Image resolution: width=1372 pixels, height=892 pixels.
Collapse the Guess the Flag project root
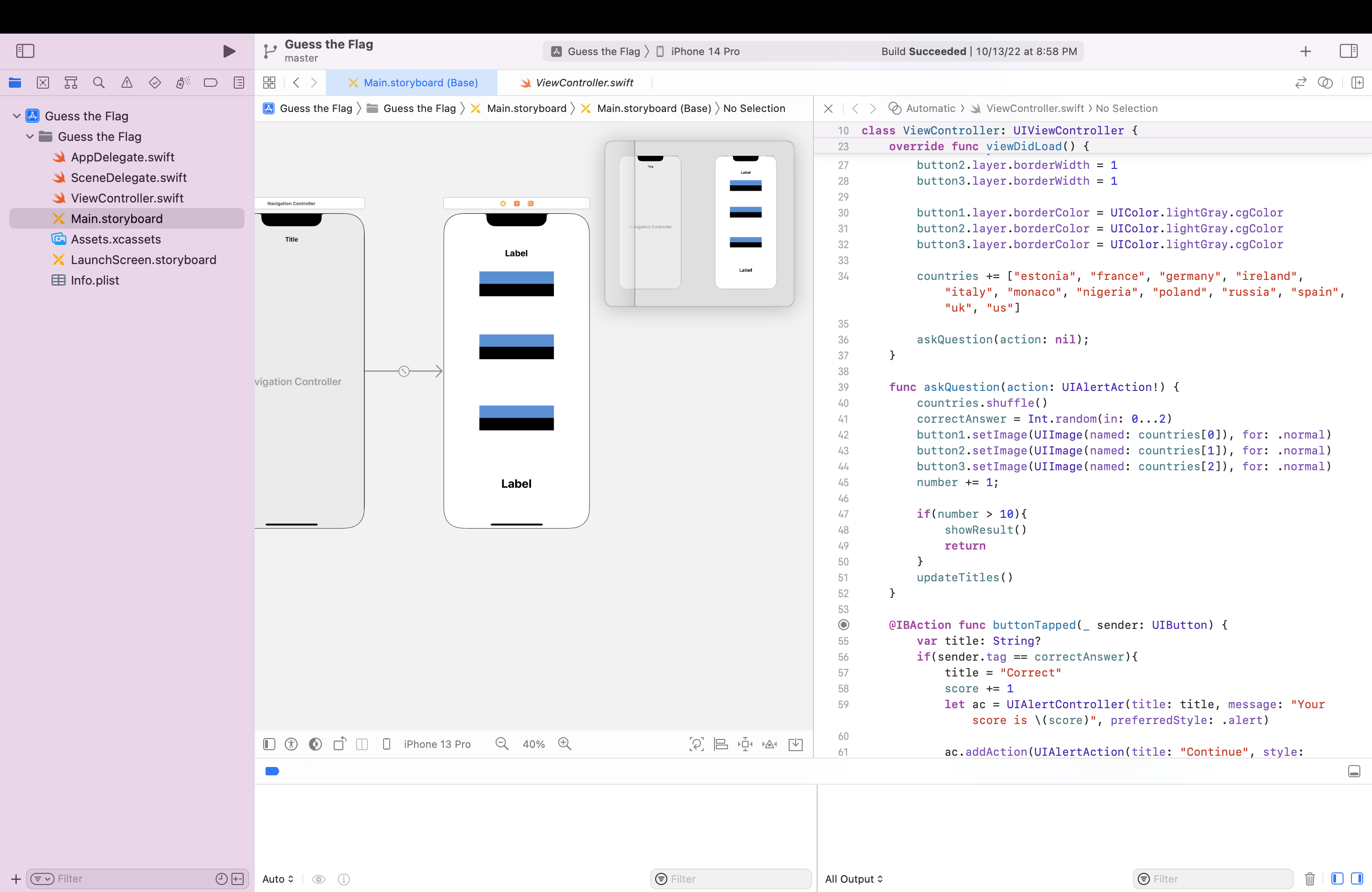pyautogui.click(x=17, y=116)
